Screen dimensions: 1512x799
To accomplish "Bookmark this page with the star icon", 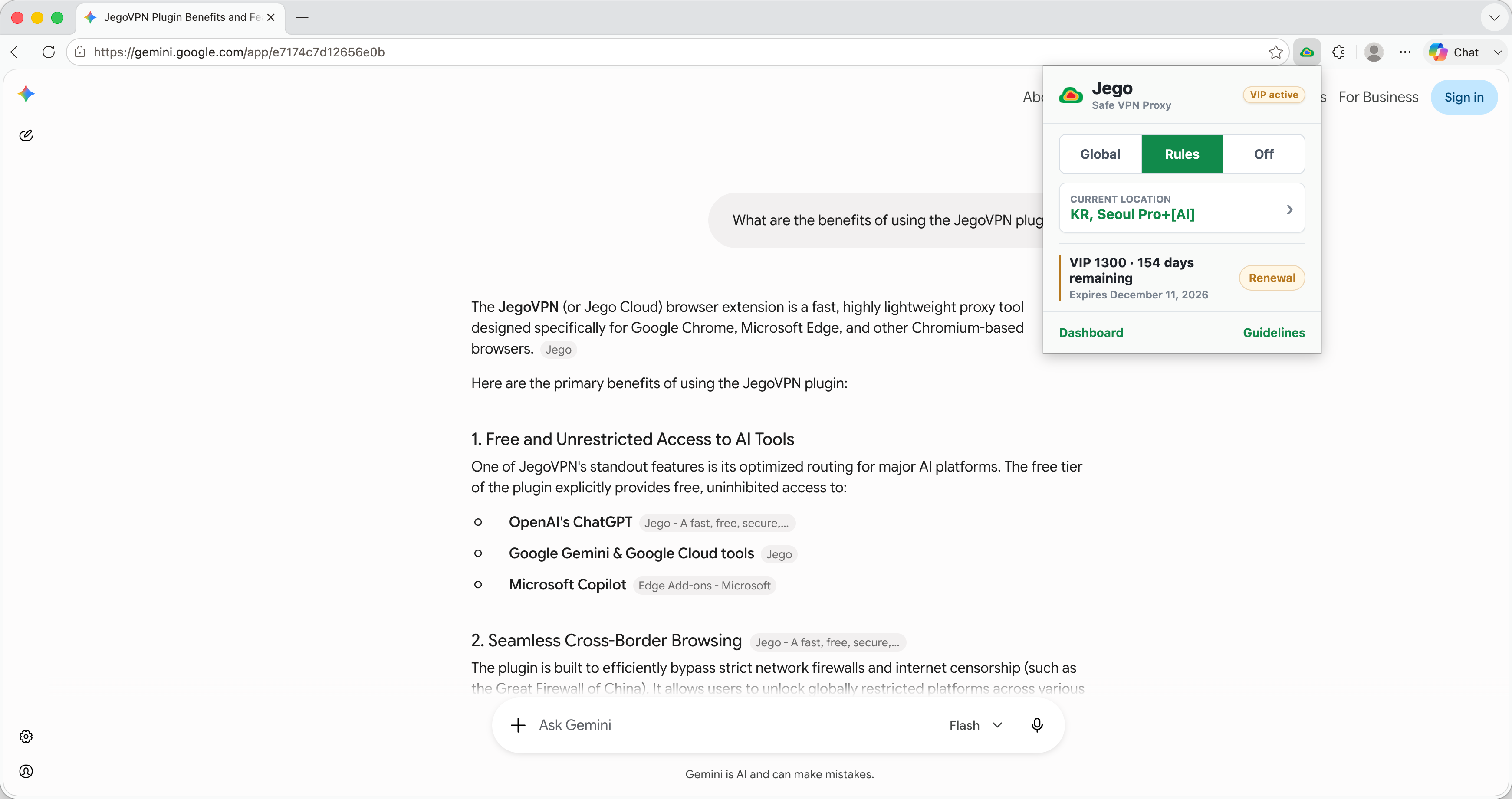I will (1275, 52).
